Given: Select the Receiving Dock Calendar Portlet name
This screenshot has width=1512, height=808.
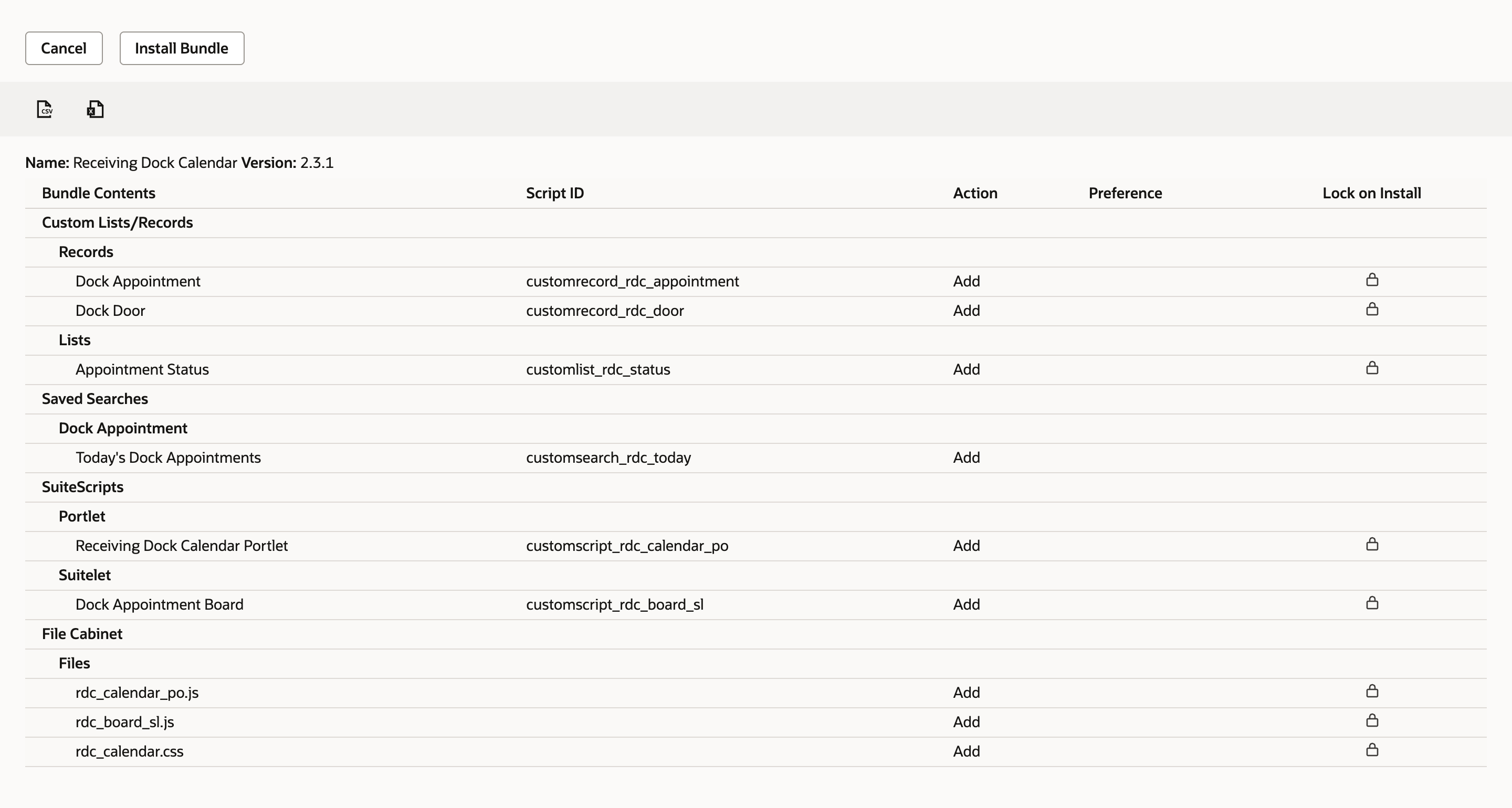Looking at the screenshot, I should (x=181, y=546).
